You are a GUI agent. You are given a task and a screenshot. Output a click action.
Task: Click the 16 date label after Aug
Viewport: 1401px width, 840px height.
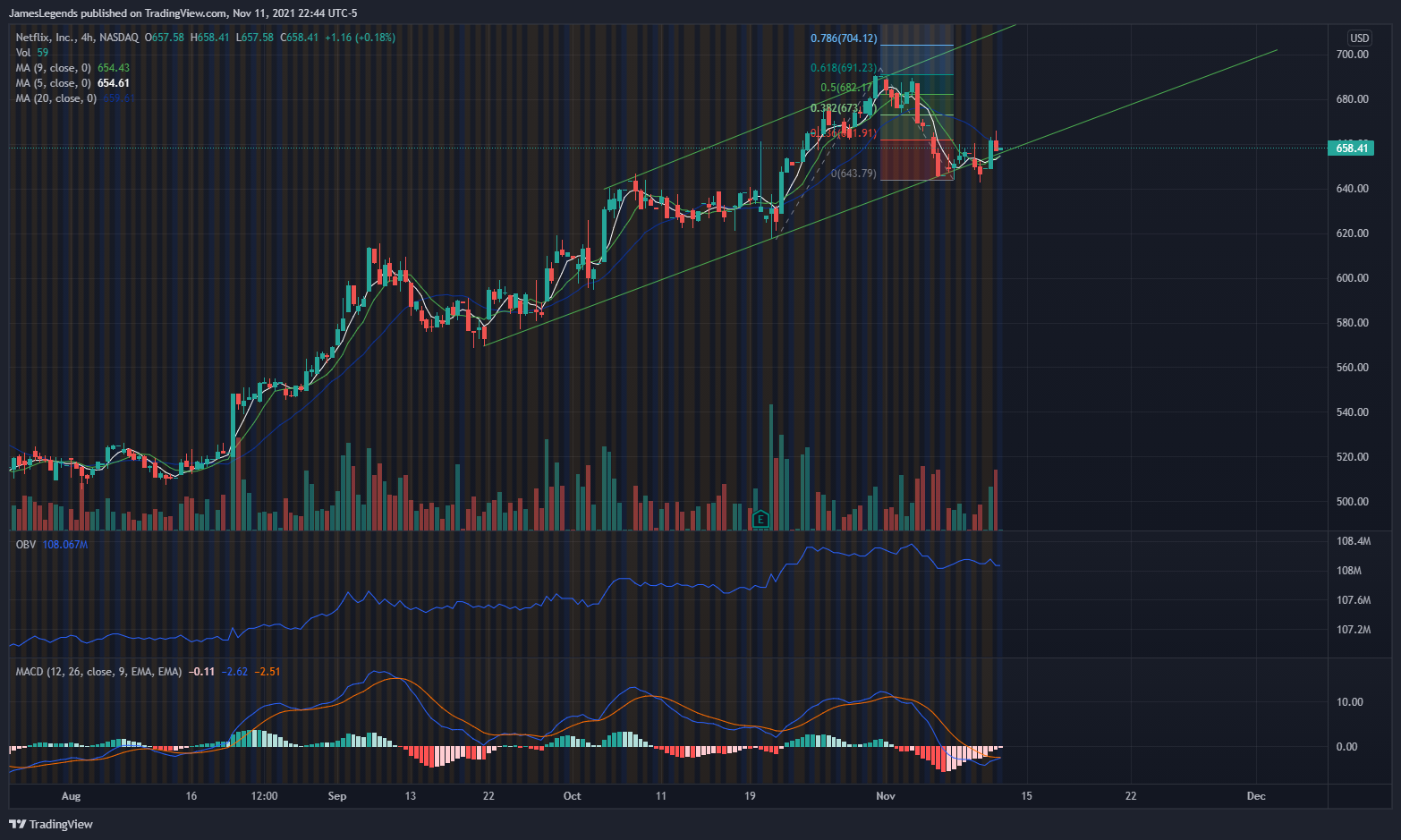[191, 796]
